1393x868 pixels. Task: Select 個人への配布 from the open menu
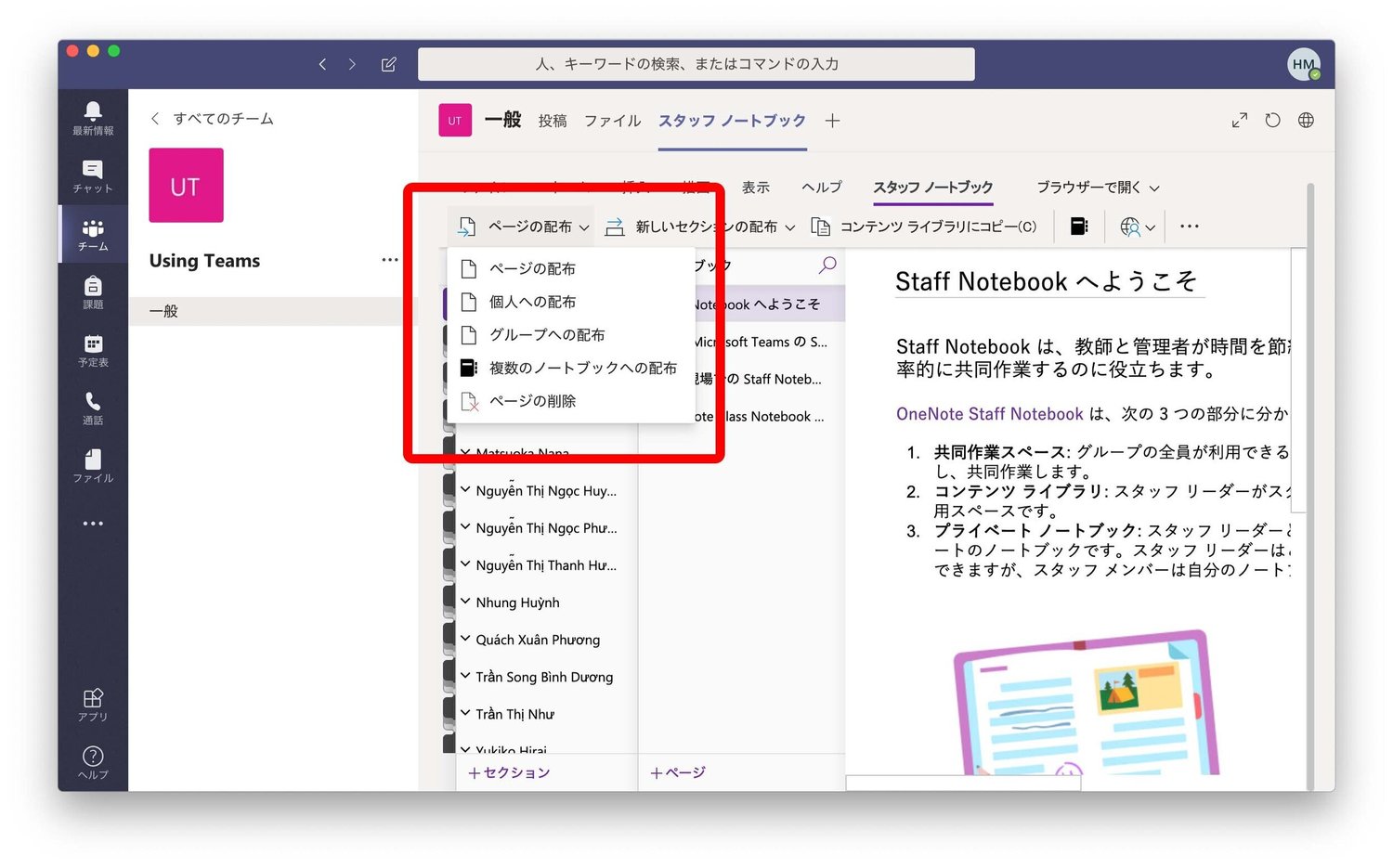531,301
